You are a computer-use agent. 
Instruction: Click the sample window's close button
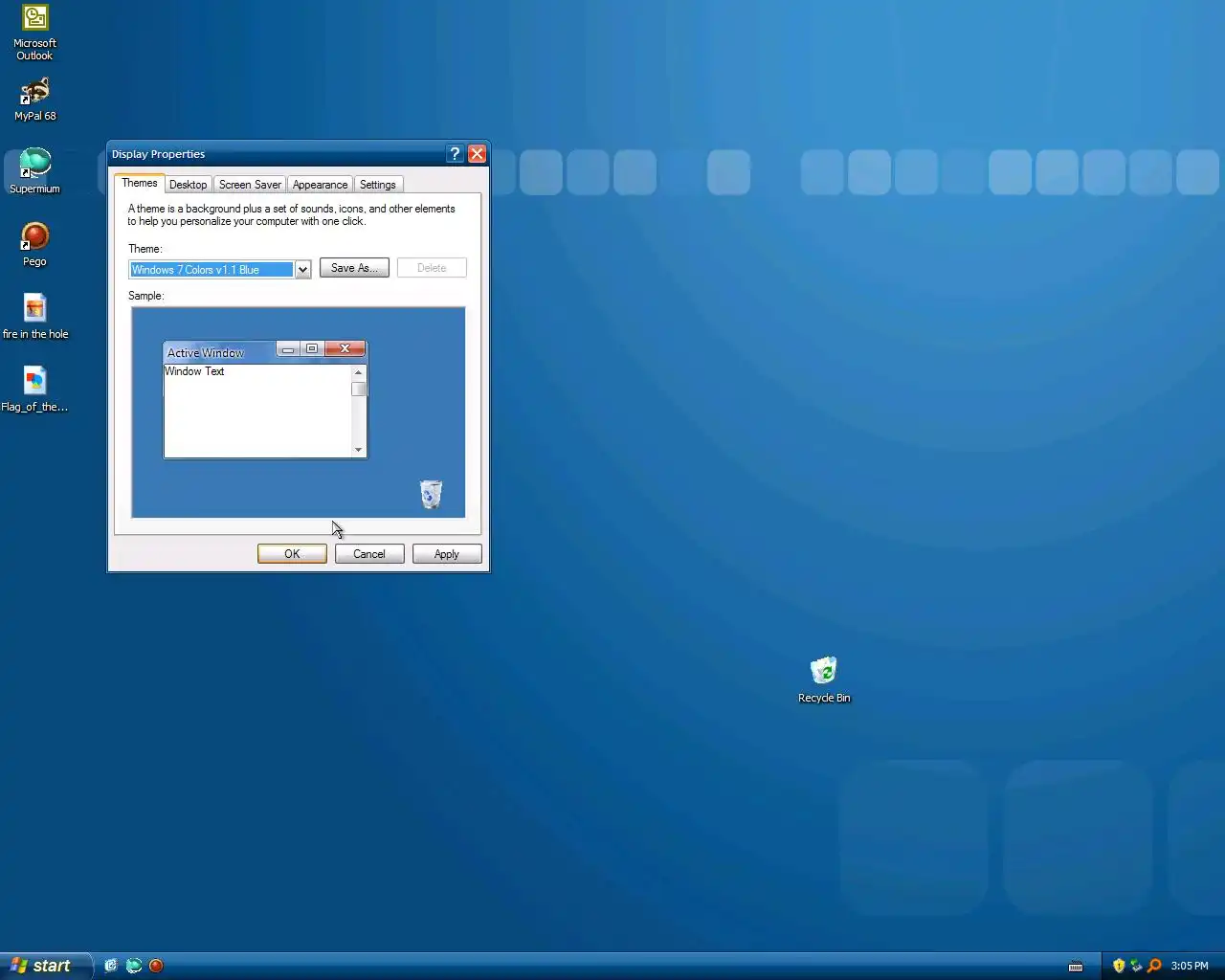pyautogui.click(x=345, y=348)
